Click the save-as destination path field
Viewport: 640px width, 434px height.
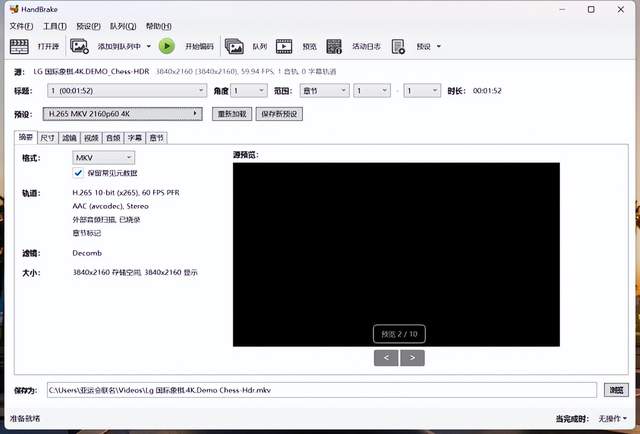pos(322,390)
